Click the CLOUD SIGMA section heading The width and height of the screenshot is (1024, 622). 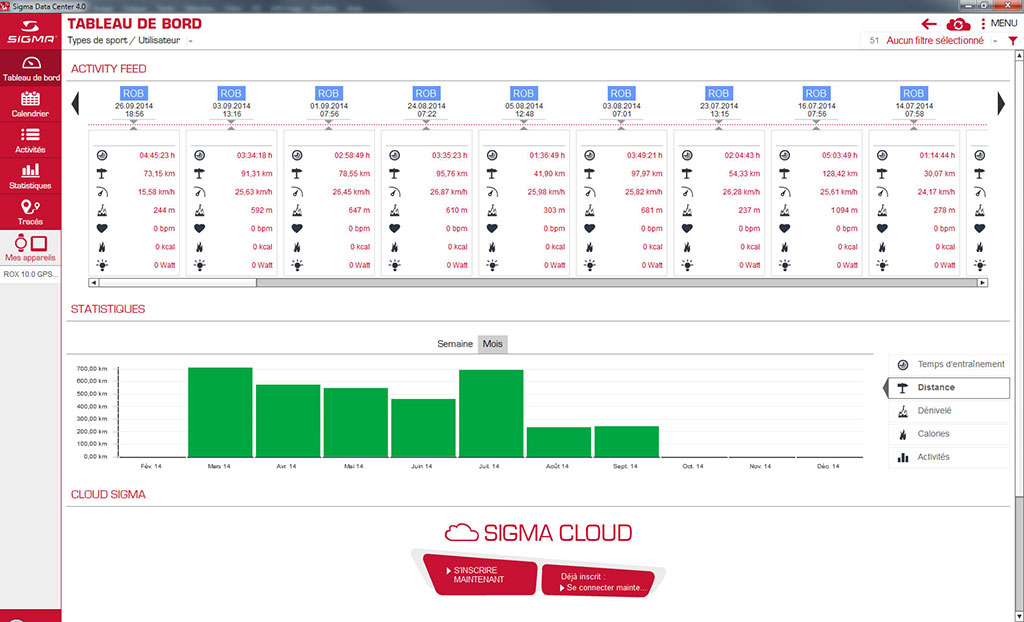pyautogui.click(x=108, y=495)
